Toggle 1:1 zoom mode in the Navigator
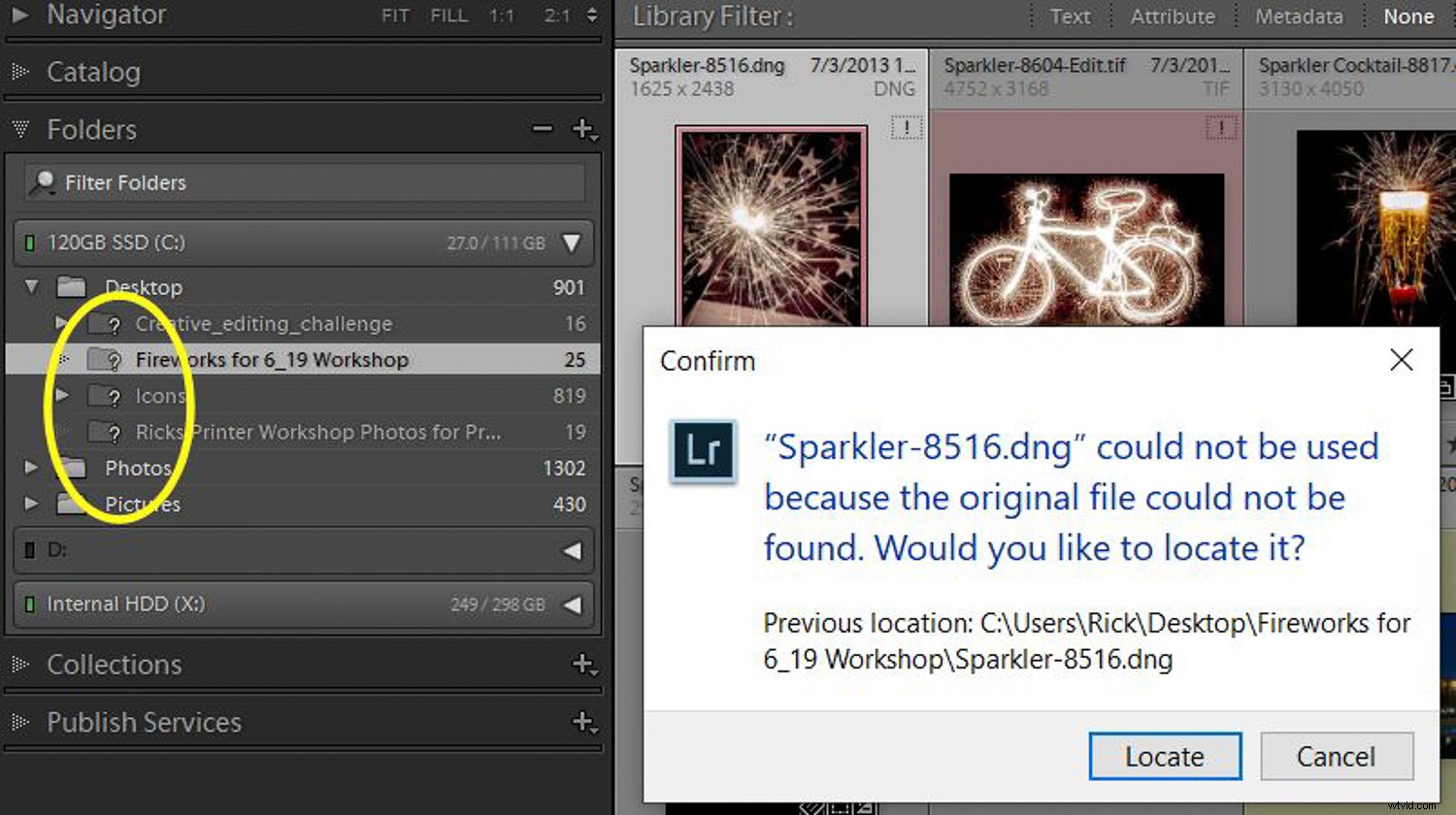 click(x=502, y=16)
